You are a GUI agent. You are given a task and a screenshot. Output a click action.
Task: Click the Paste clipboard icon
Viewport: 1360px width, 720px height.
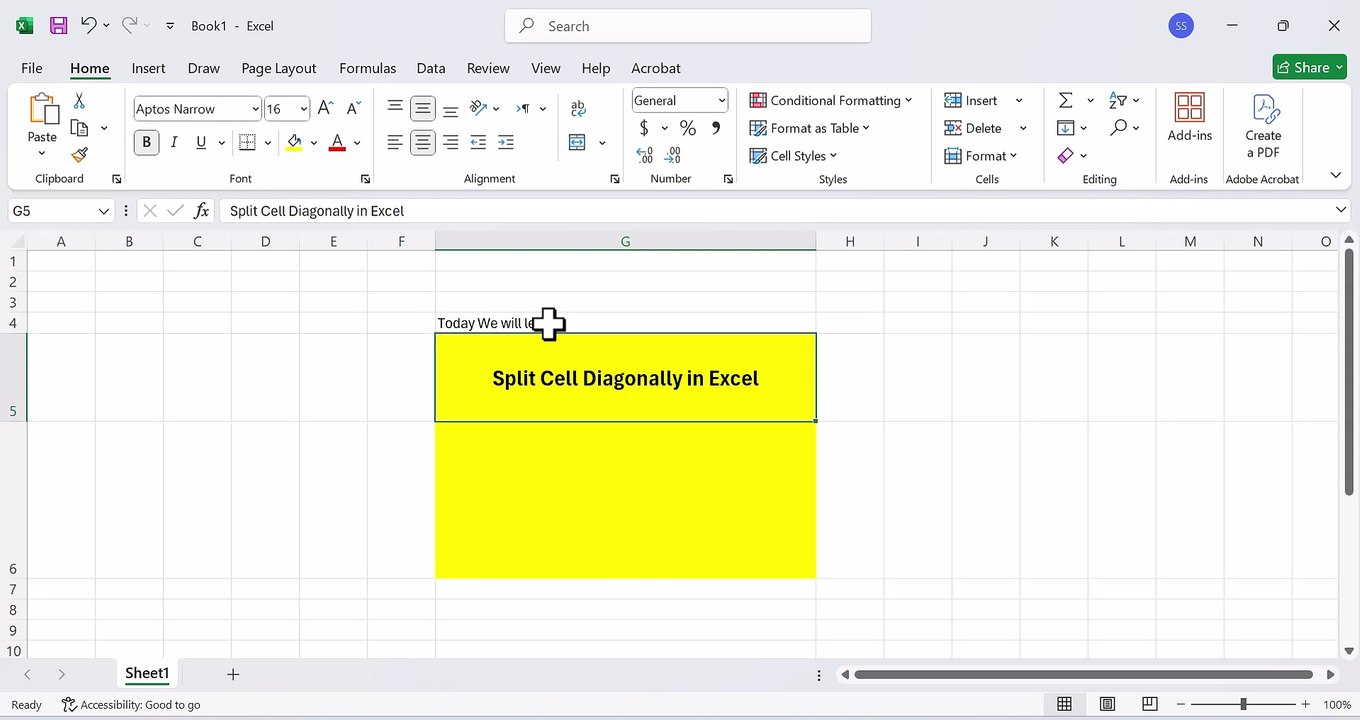point(42,110)
